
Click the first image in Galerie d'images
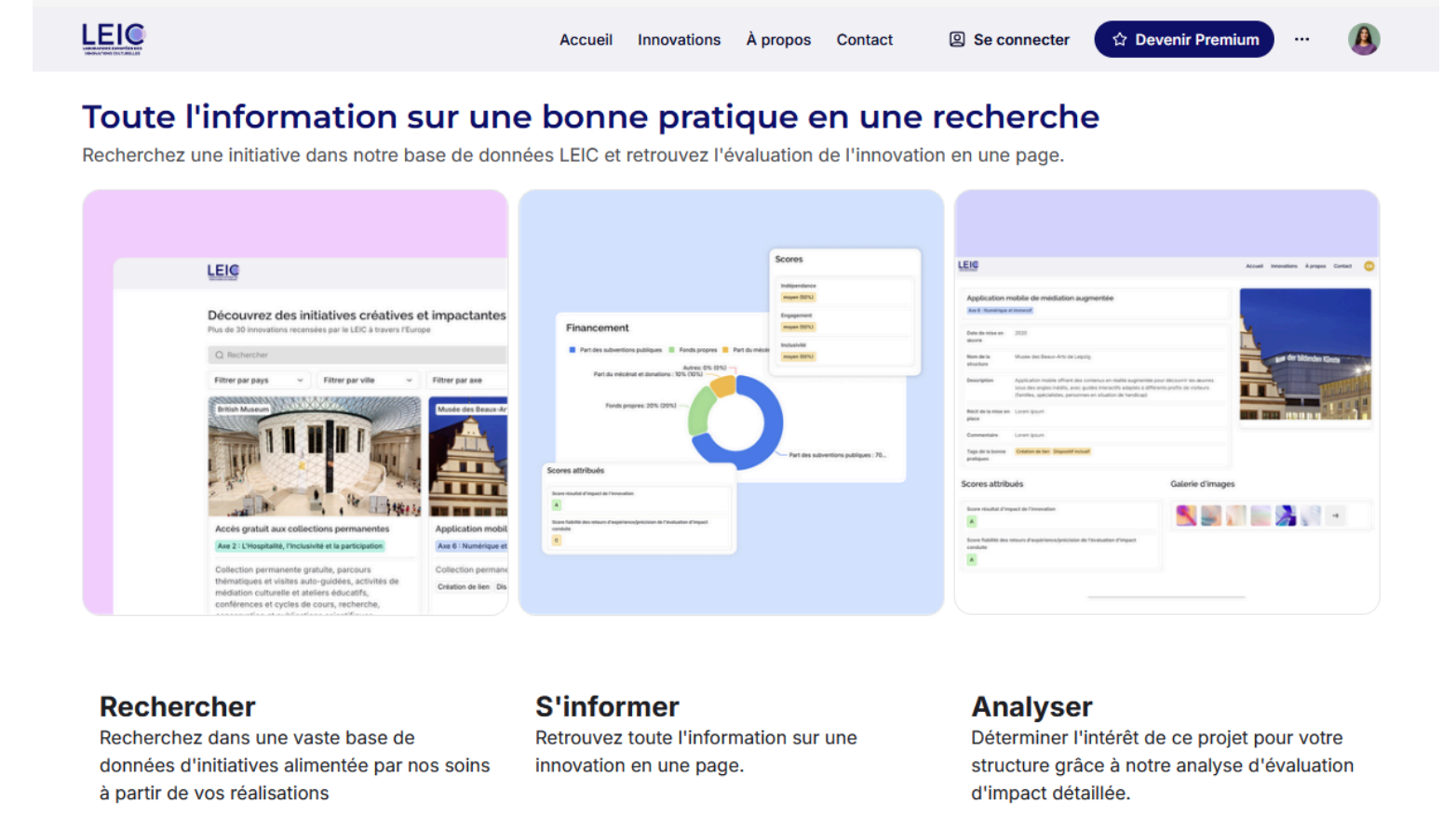1185,515
